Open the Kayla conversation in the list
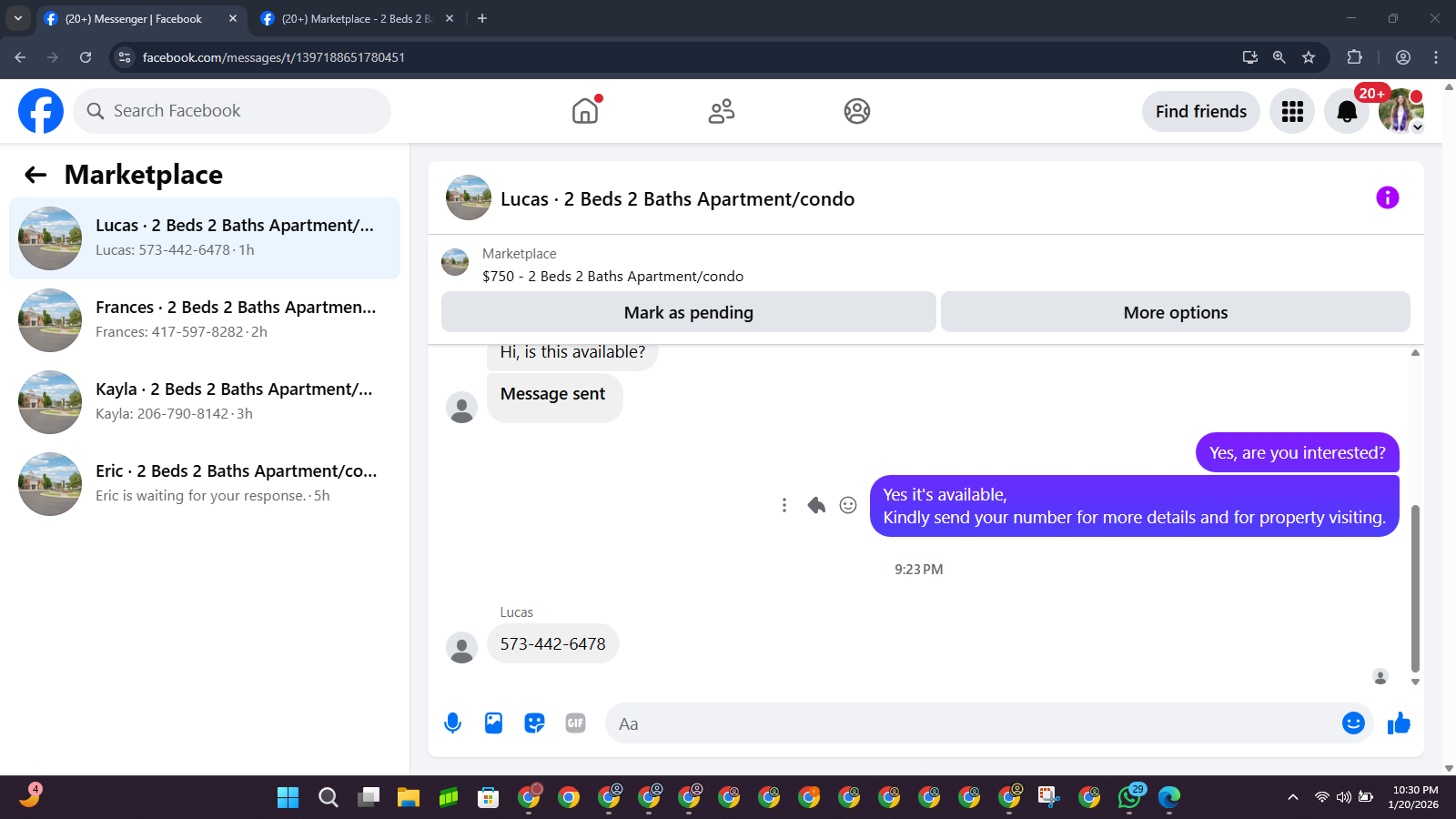This screenshot has height=819, width=1456. [205, 402]
